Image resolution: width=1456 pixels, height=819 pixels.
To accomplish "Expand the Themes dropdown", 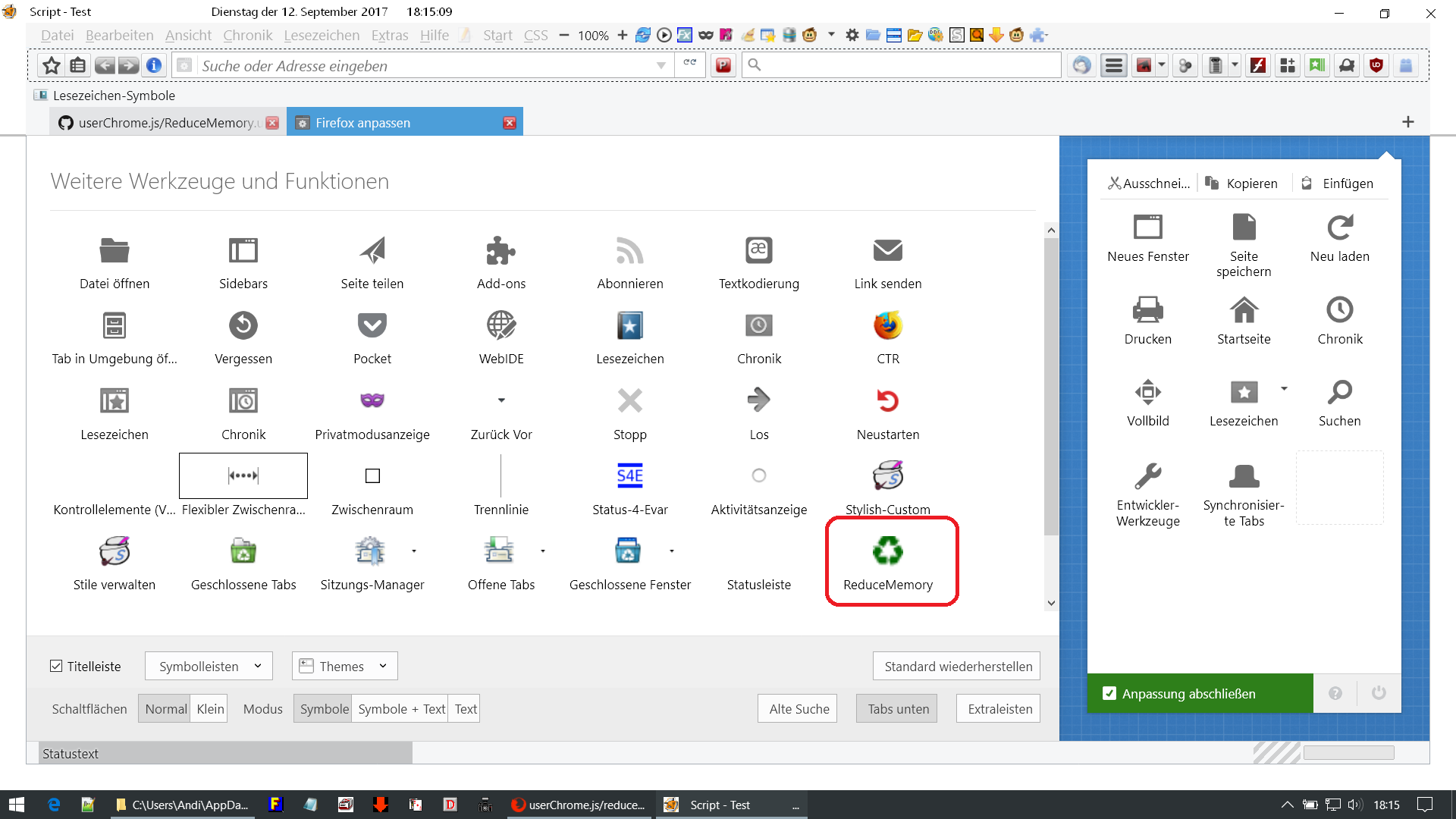I will click(x=344, y=666).
